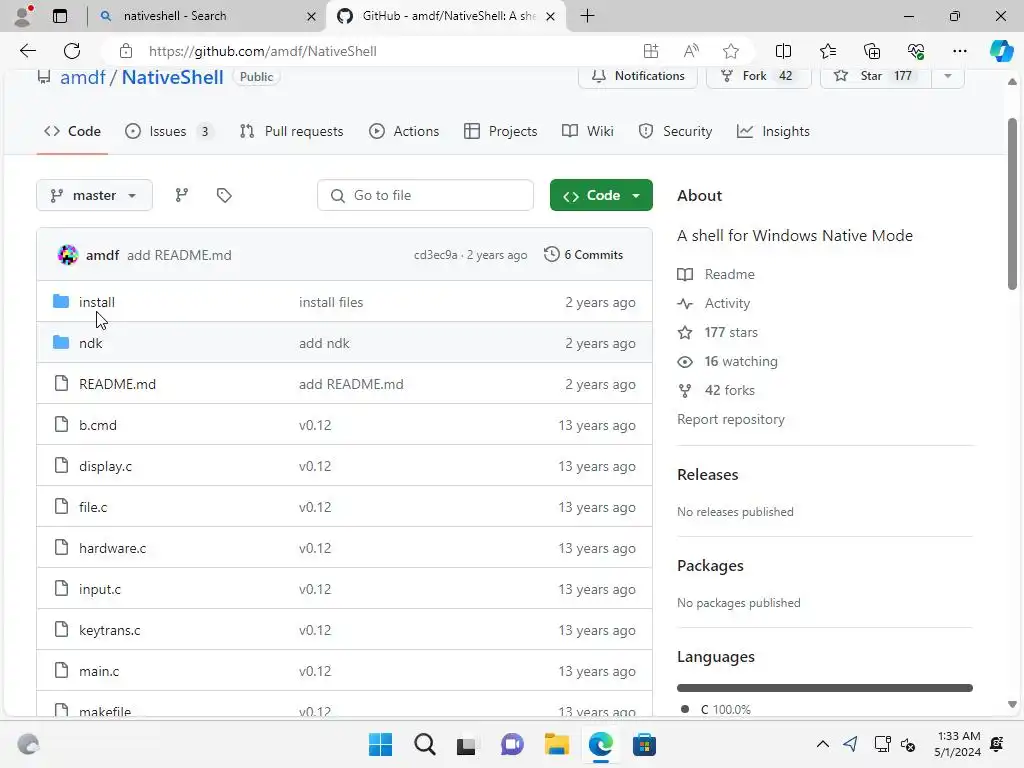Open the browser apps icon in address bar
This screenshot has width=1024, height=768.
(650, 51)
